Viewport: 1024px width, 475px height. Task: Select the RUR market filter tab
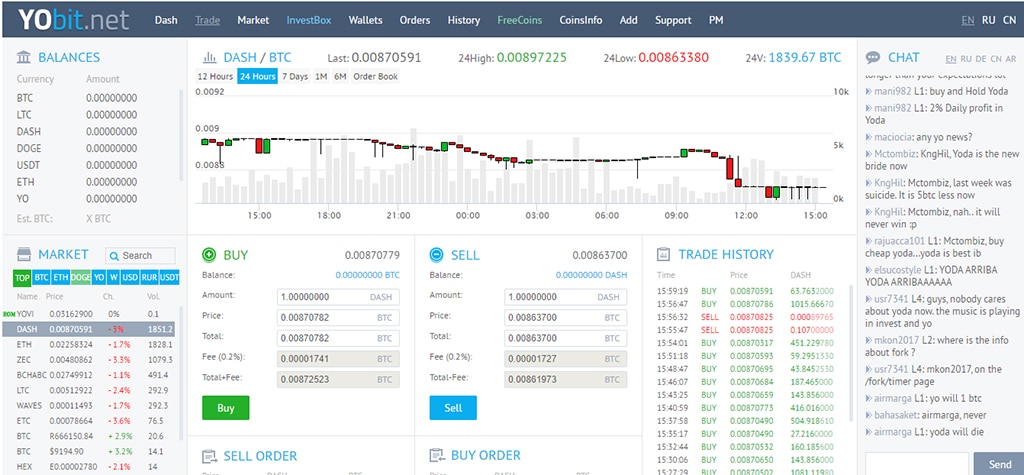pos(150,278)
